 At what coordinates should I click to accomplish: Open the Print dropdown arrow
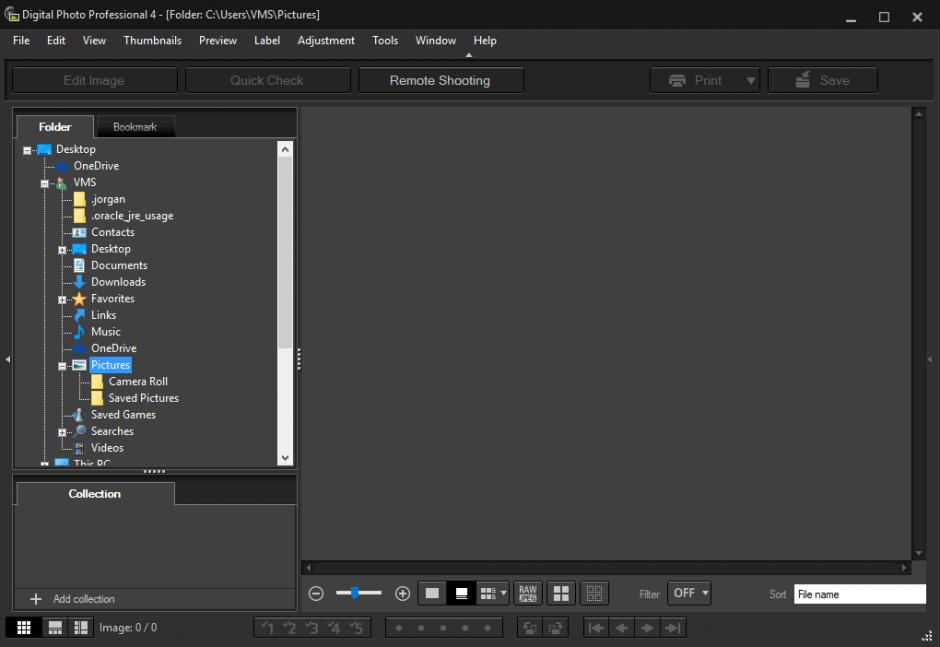pyautogui.click(x=751, y=80)
